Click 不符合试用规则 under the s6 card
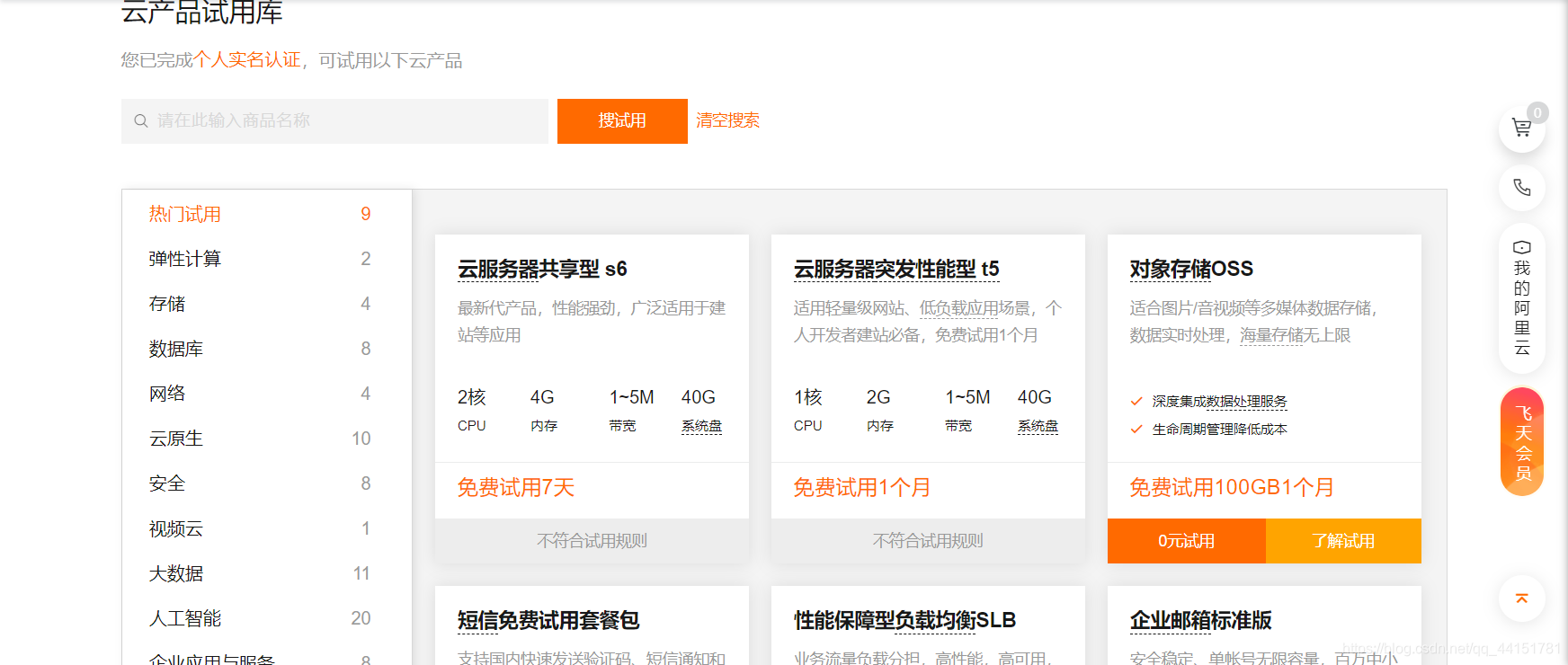The width and height of the screenshot is (1568, 665). [x=592, y=541]
